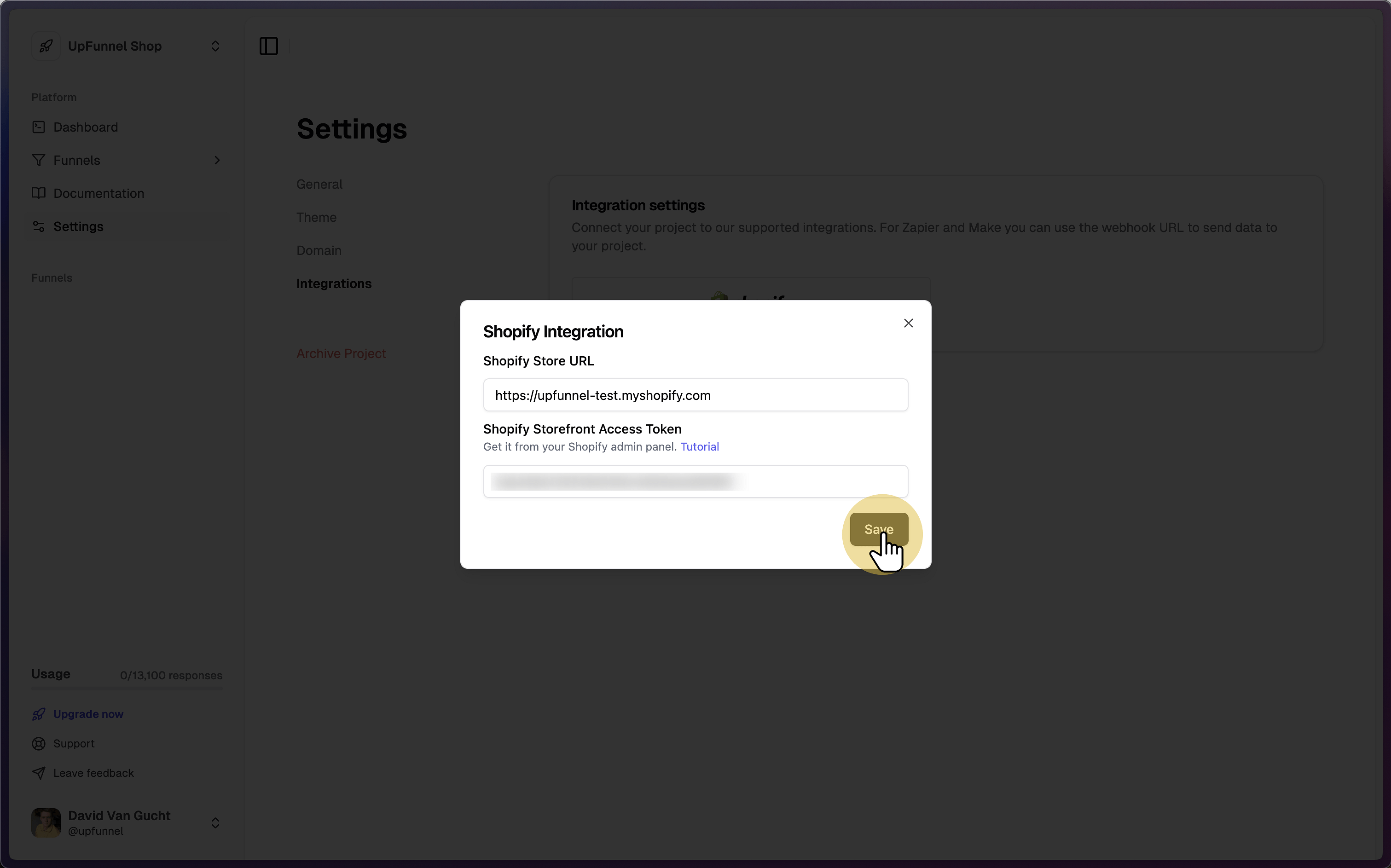Close the Shopify Integration dialog

point(908,323)
